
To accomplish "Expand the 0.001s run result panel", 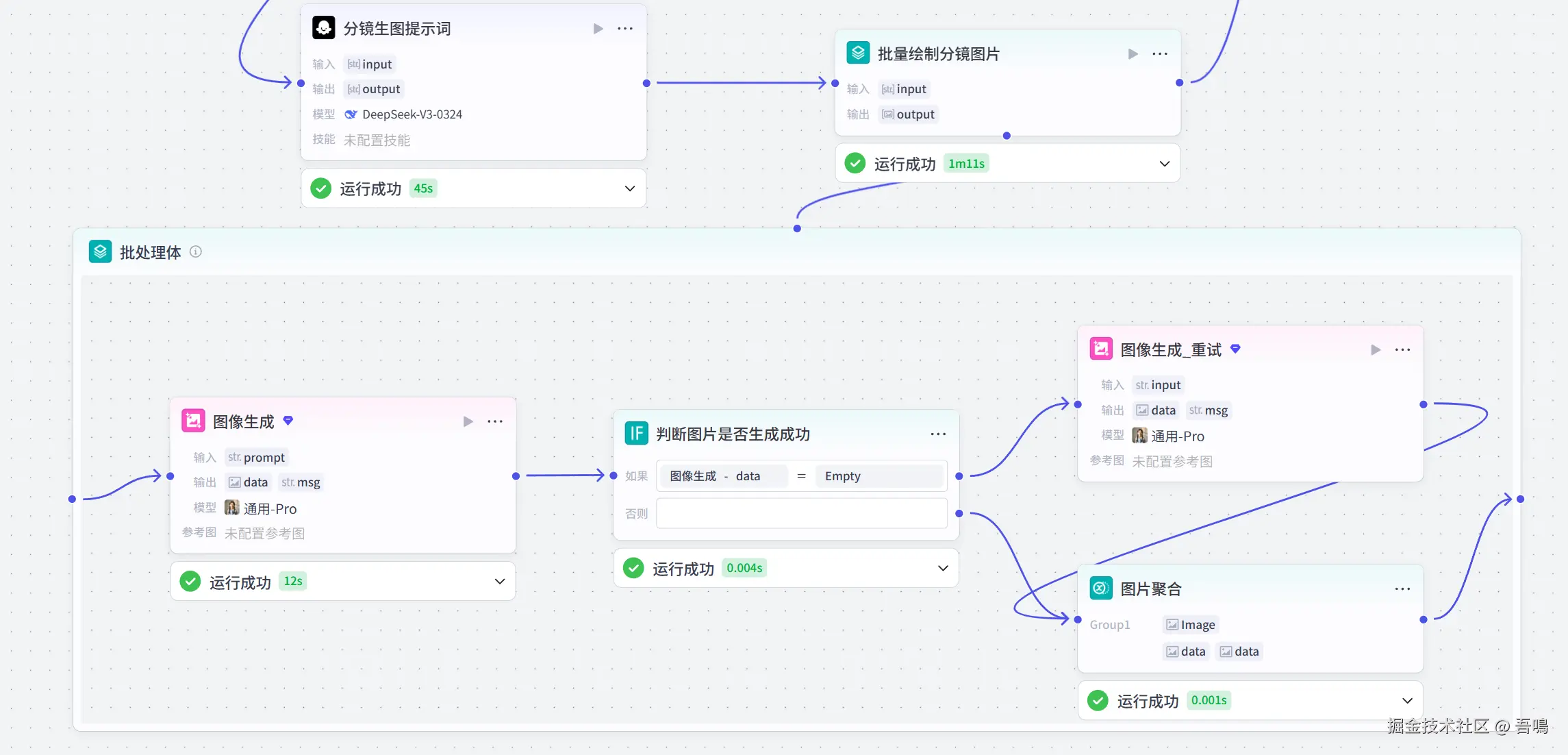I will point(1407,700).
